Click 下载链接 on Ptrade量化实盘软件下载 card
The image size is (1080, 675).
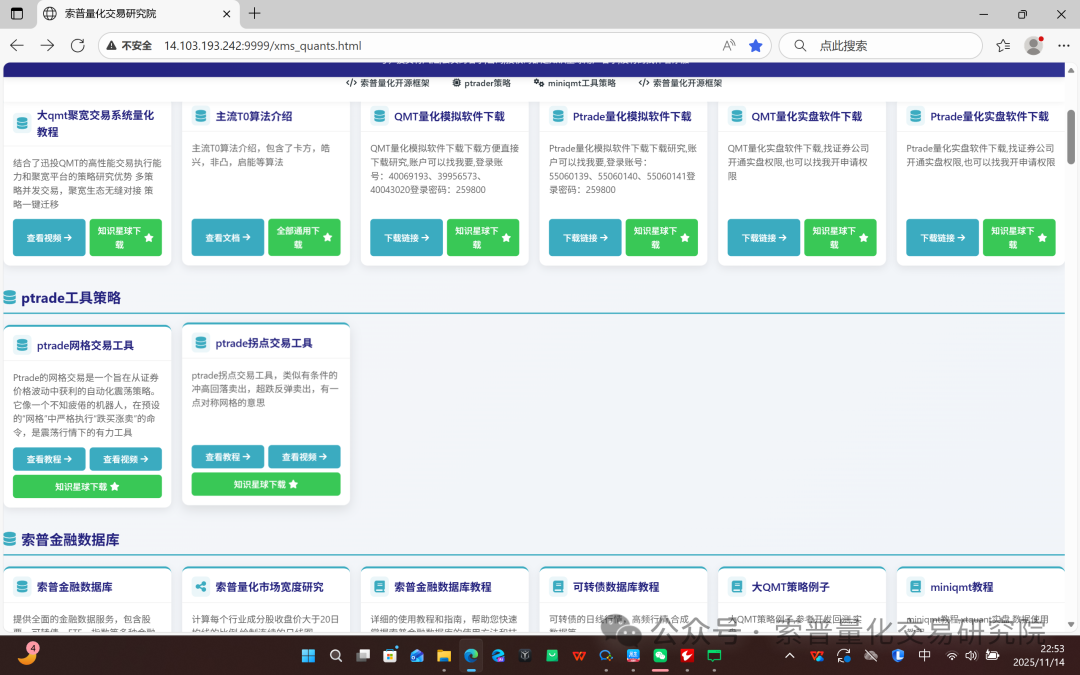tap(942, 238)
